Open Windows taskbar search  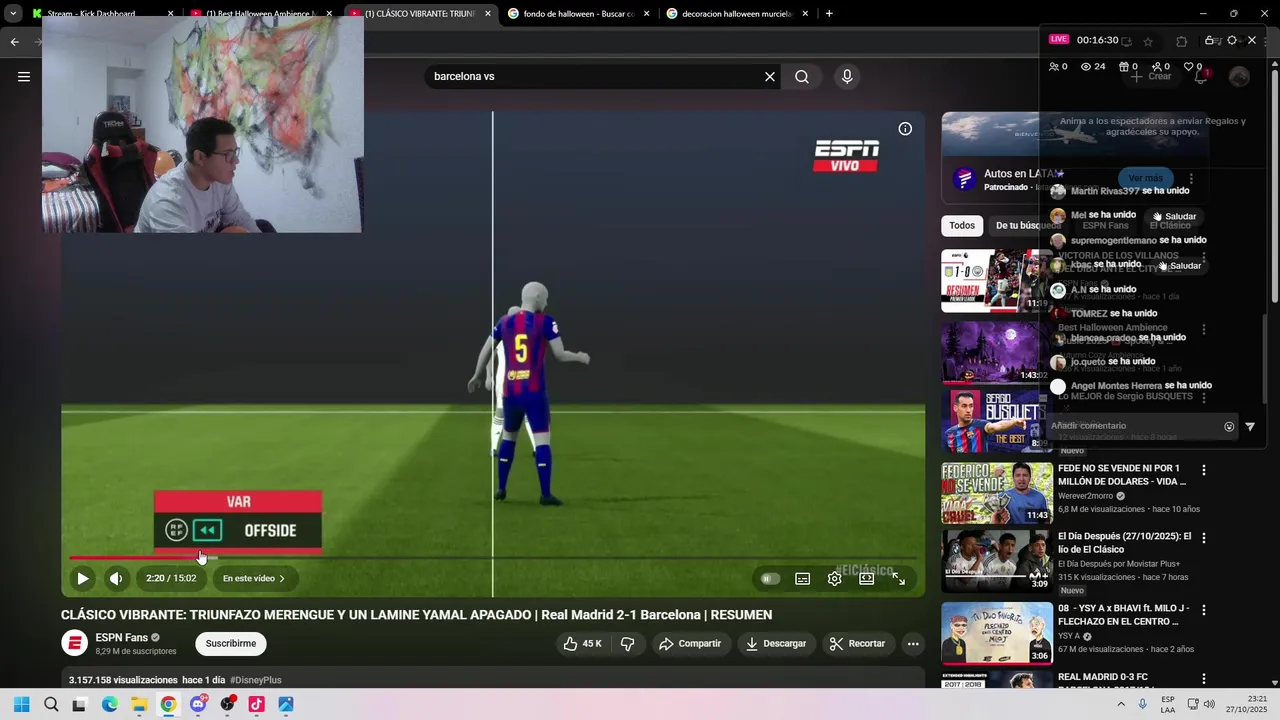point(51,704)
